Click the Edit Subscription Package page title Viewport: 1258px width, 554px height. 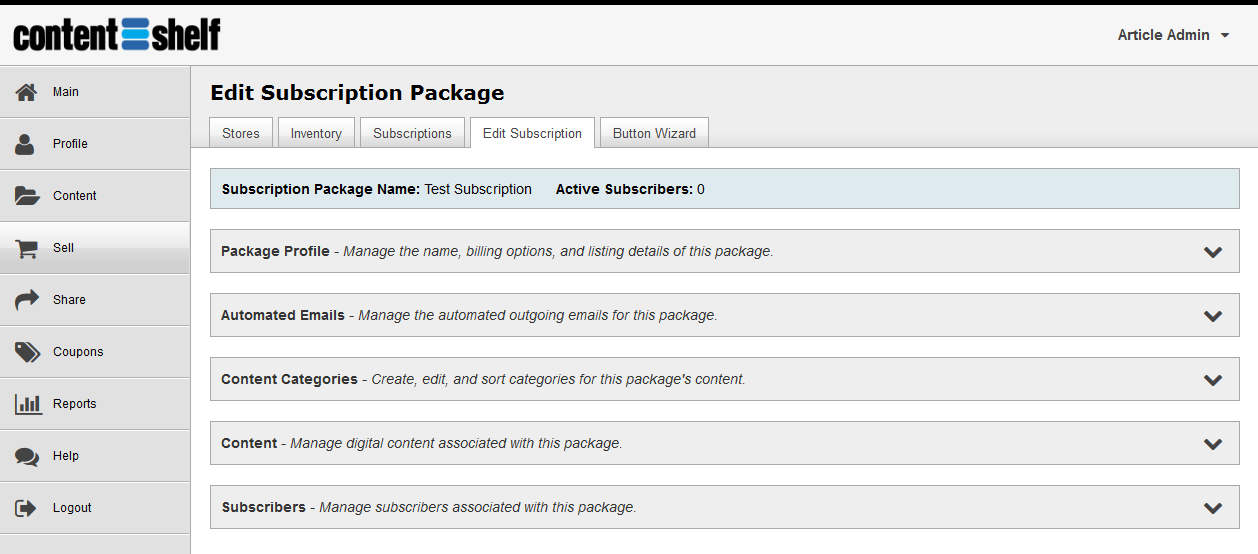tap(357, 93)
